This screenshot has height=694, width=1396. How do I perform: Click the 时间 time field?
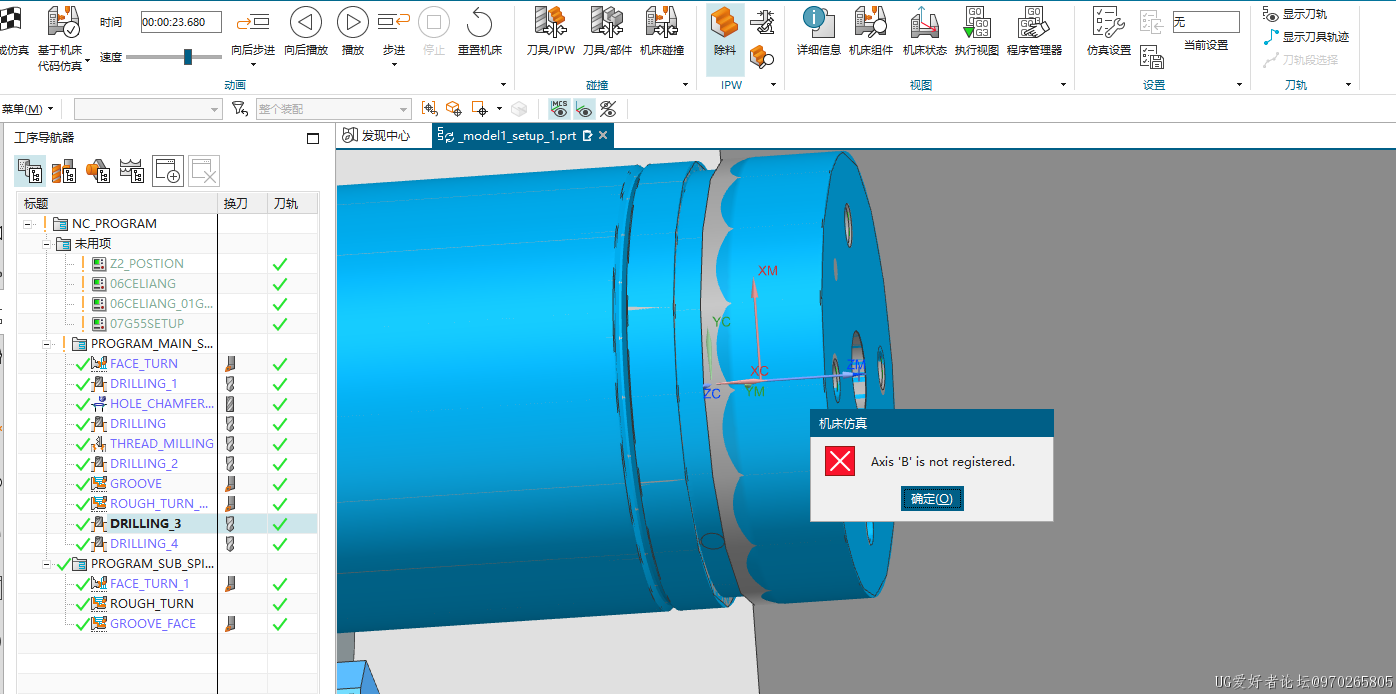pos(181,22)
